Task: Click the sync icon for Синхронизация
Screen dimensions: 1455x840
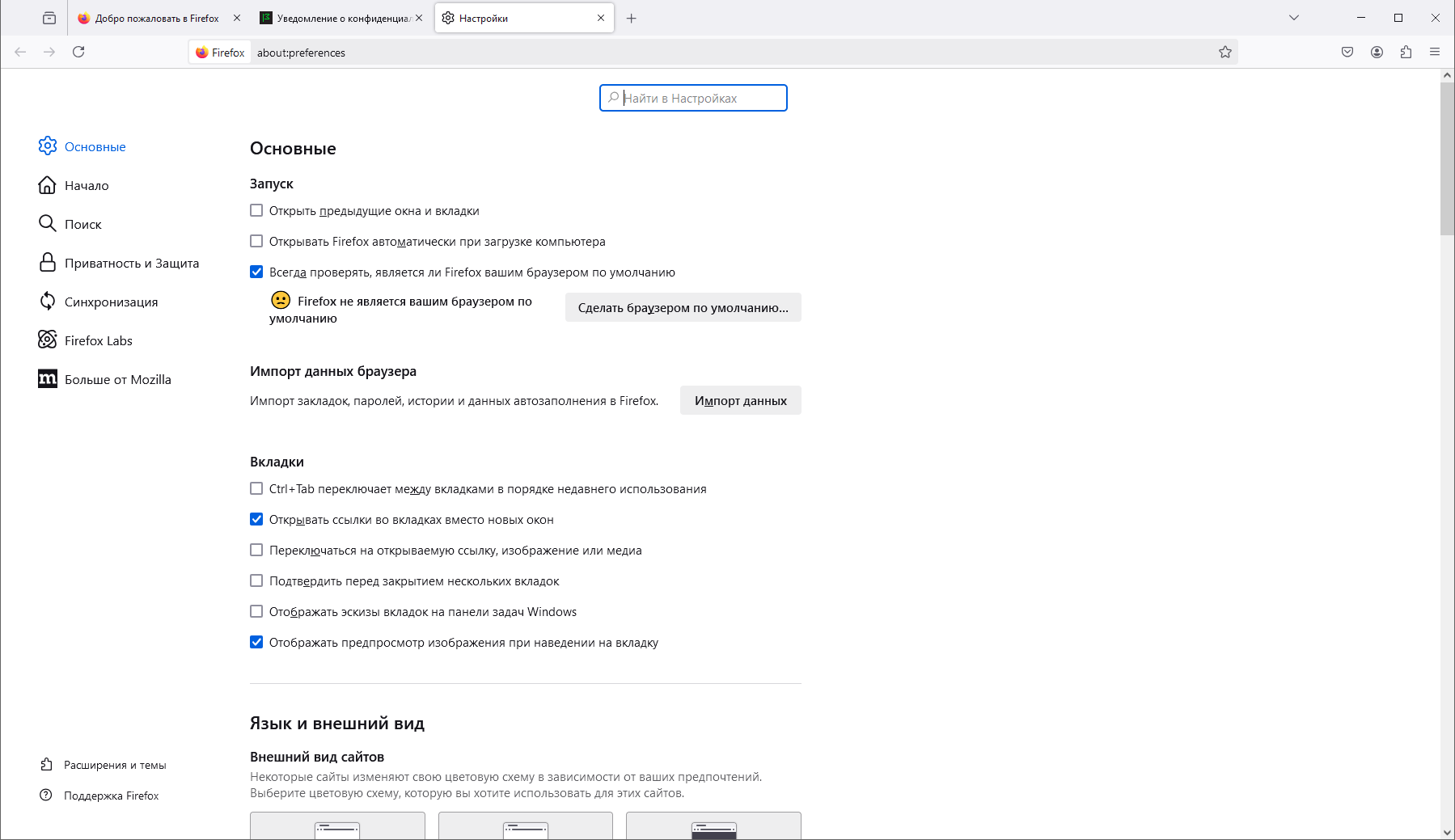Action: [x=48, y=301]
